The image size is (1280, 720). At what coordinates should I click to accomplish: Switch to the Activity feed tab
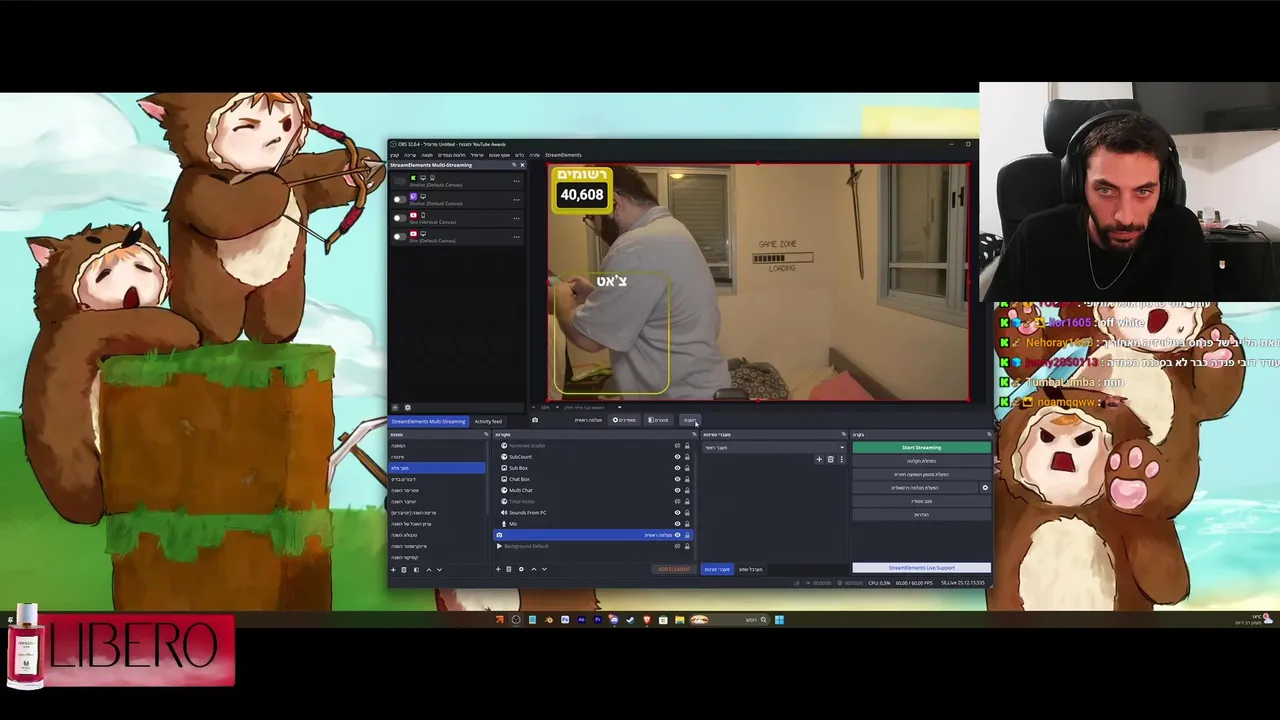pyautogui.click(x=488, y=421)
